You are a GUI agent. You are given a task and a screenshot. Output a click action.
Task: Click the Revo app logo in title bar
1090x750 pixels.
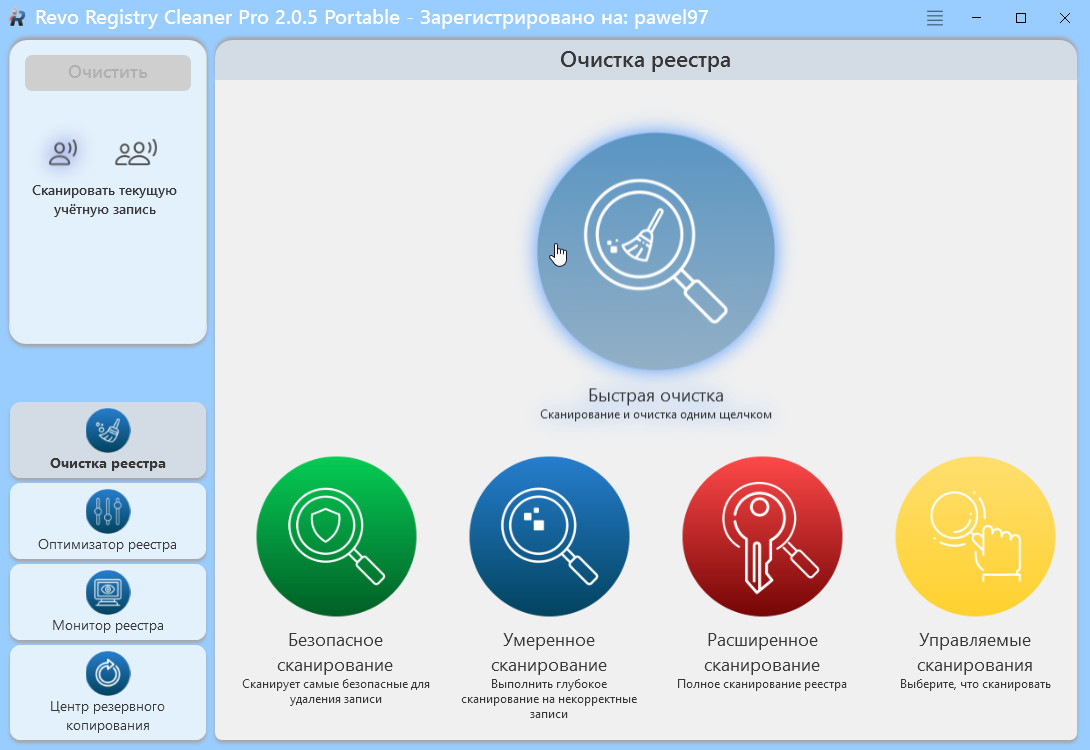tap(17, 18)
